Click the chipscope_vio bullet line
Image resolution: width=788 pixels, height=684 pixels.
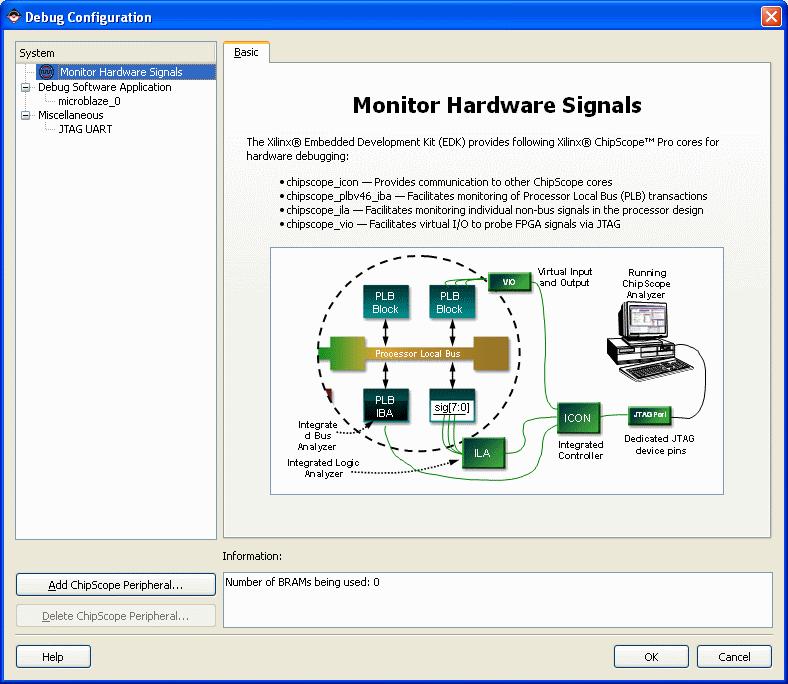pyautogui.click(x=450, y=224)
